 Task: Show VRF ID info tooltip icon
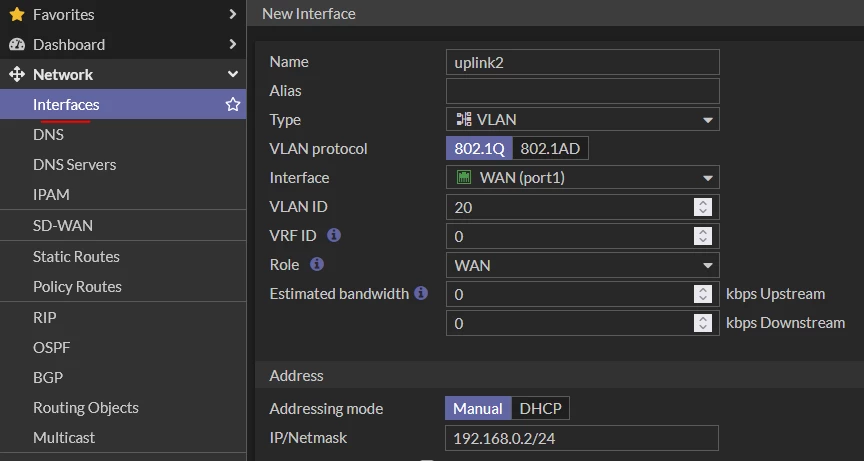tap(334, 236)
